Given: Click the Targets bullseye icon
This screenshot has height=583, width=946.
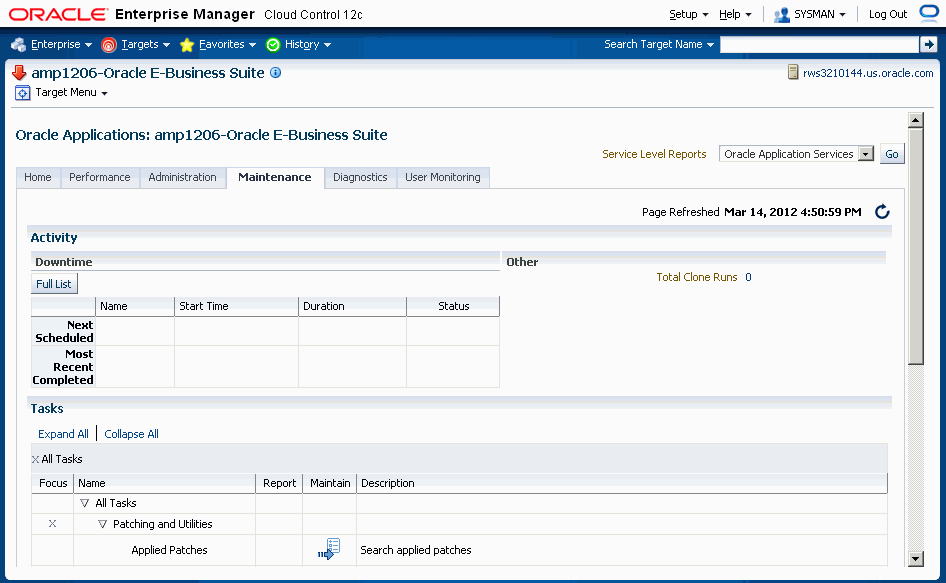Looking at the screenshot, I should tap(109, 45).
